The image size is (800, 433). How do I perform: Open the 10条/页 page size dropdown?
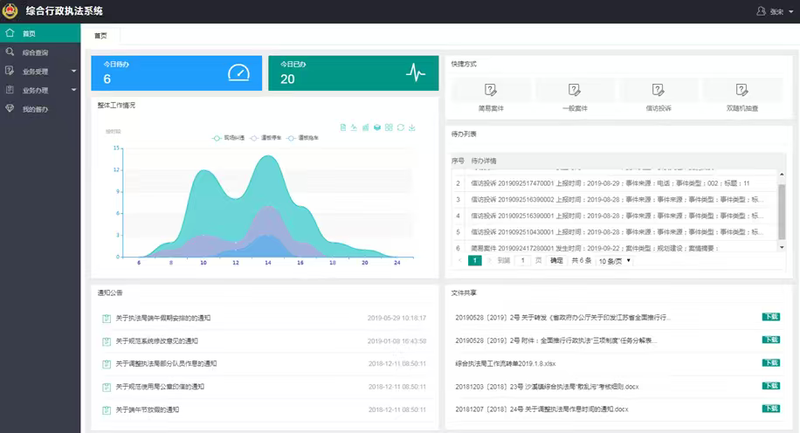click(616, 260)
